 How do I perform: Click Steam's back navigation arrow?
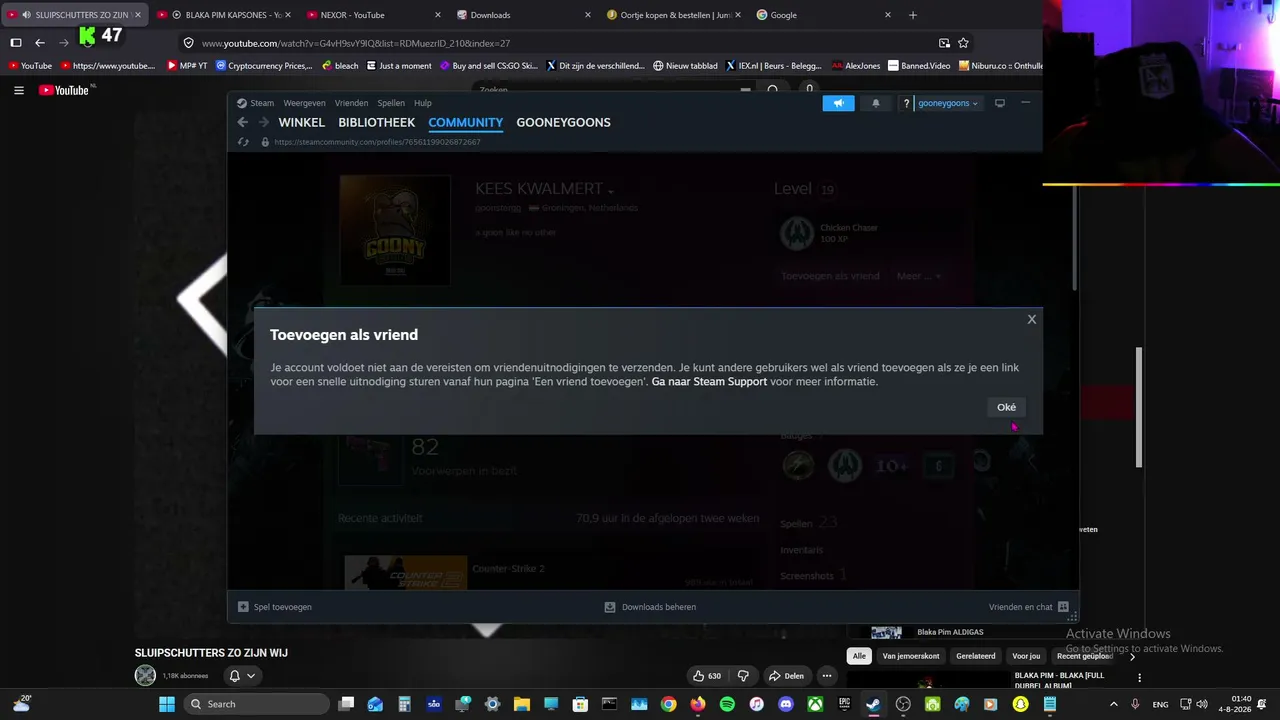[x=243, y=122]
